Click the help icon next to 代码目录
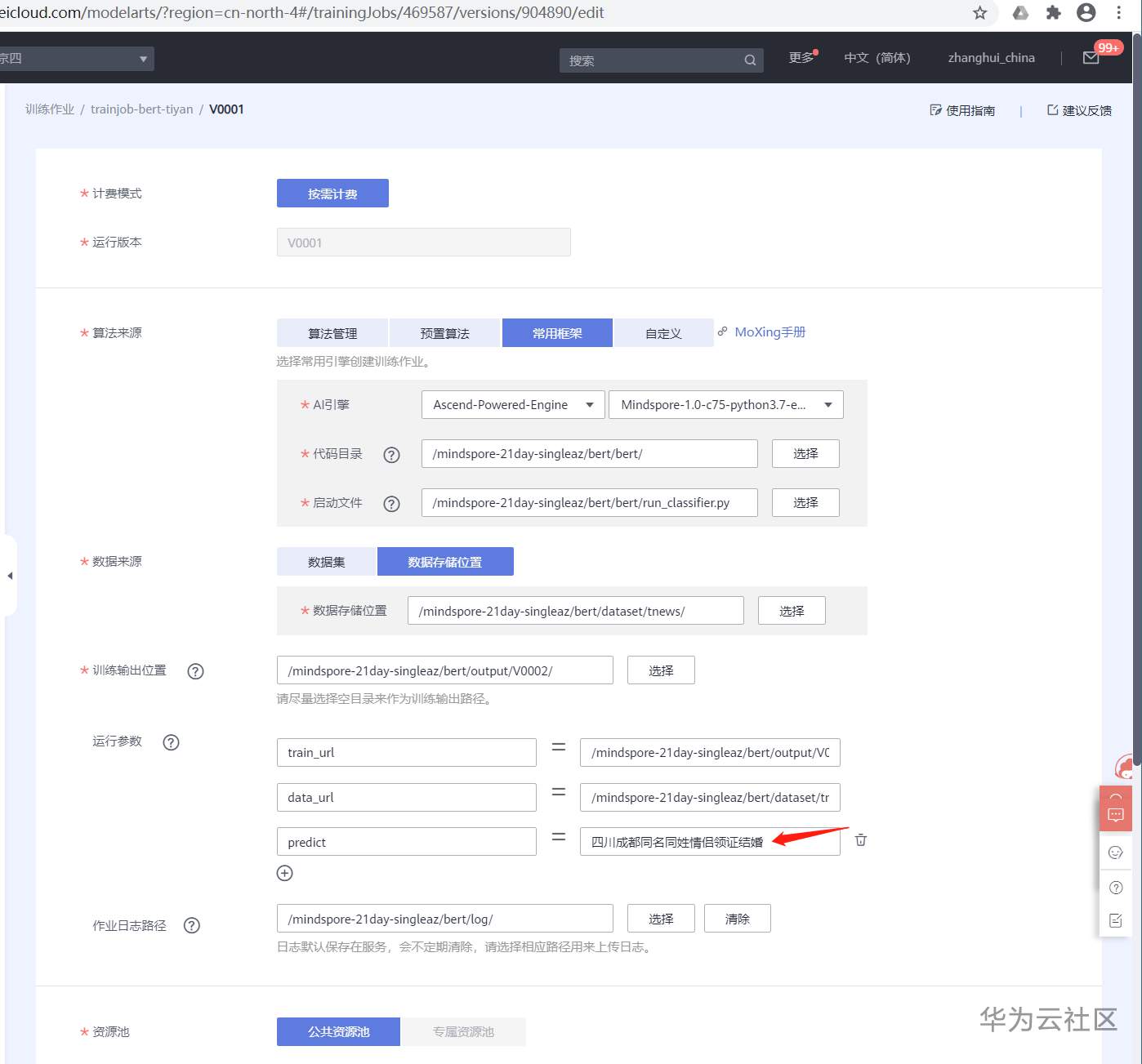 click(x=392, y=455)
